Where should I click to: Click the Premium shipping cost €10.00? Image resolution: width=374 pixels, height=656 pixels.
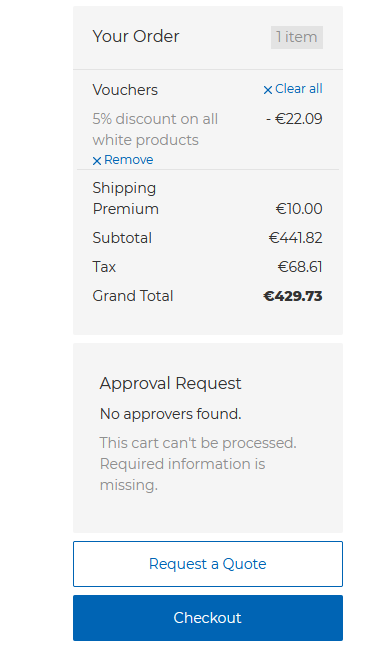pos(299,209)
